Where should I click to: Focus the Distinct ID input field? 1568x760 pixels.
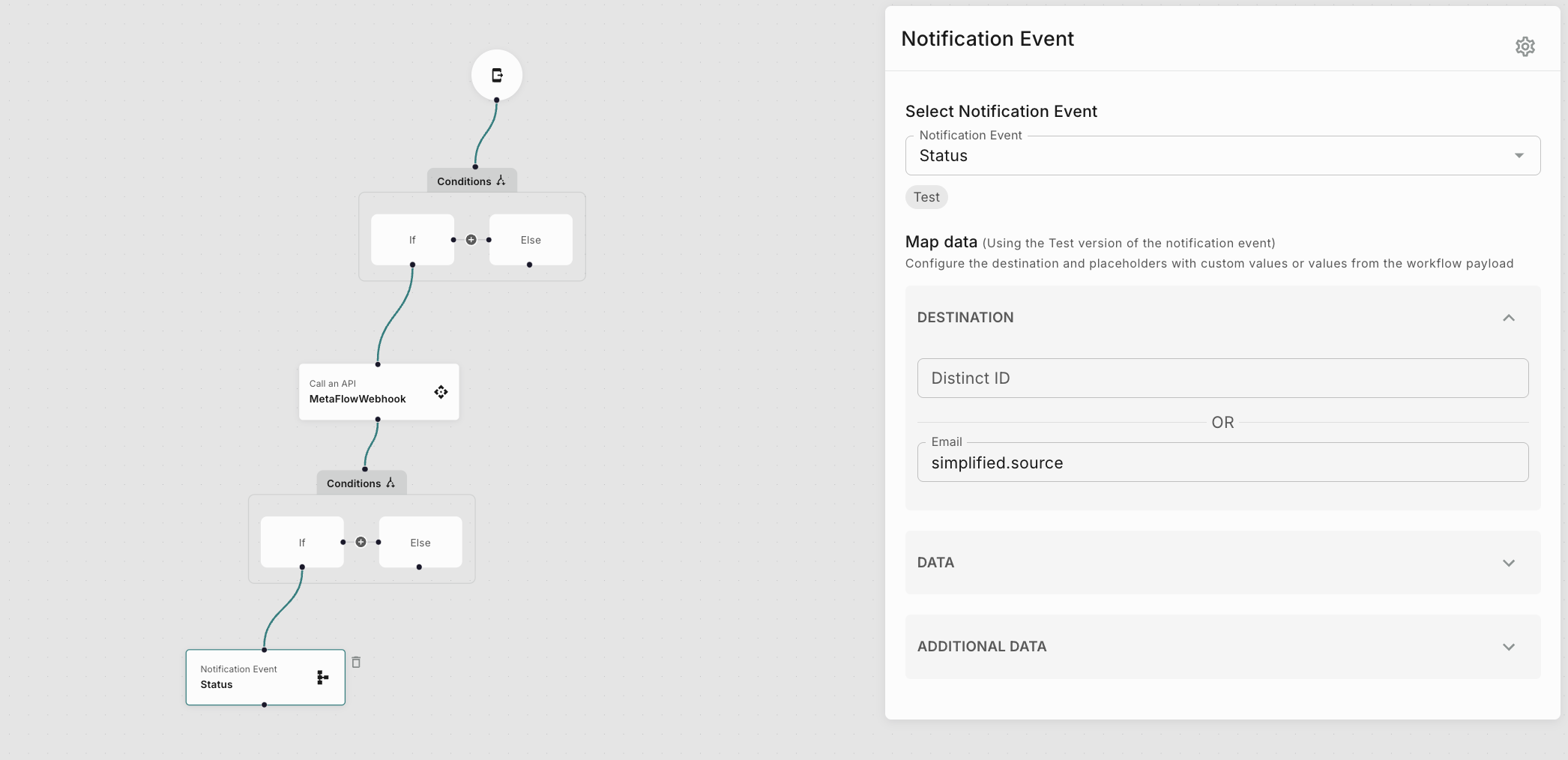click(1222, 379)
